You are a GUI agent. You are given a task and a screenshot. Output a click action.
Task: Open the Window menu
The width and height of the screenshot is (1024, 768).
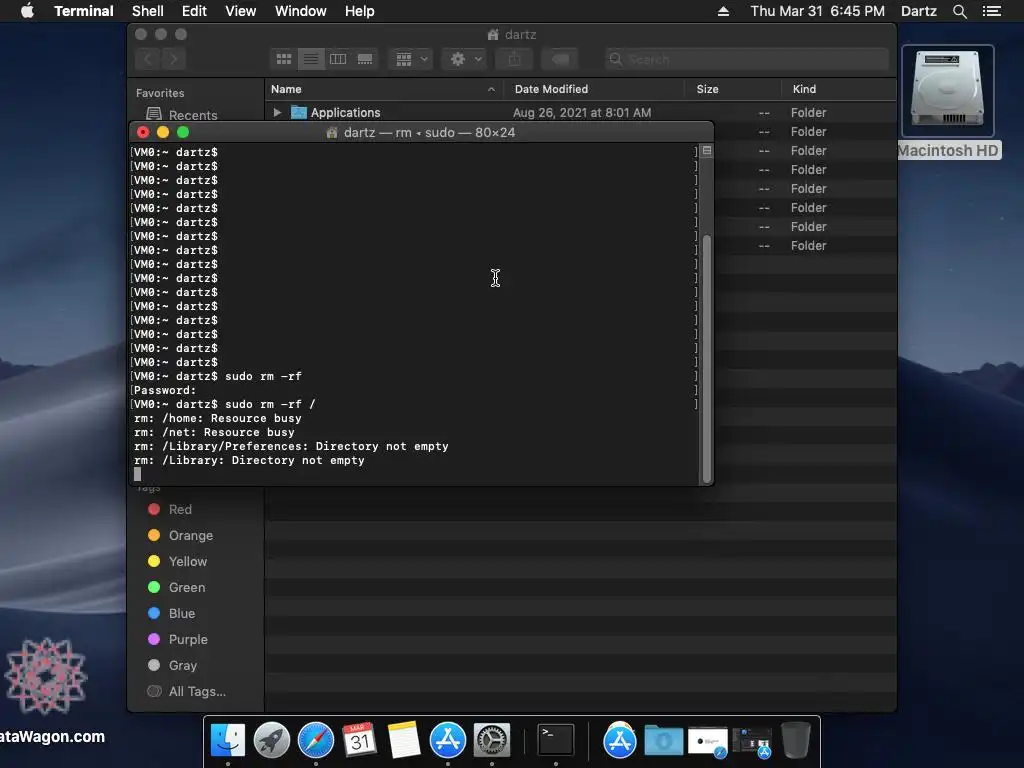tap(300, 11)
